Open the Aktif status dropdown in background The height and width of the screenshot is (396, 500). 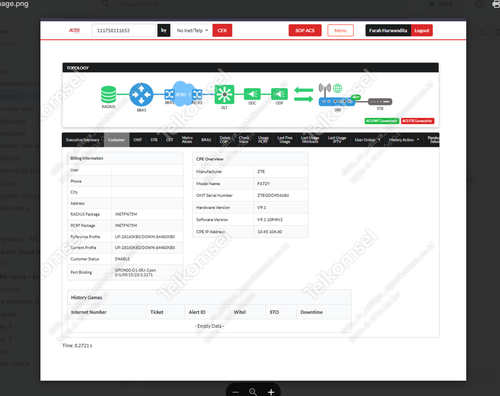point(445,4)
